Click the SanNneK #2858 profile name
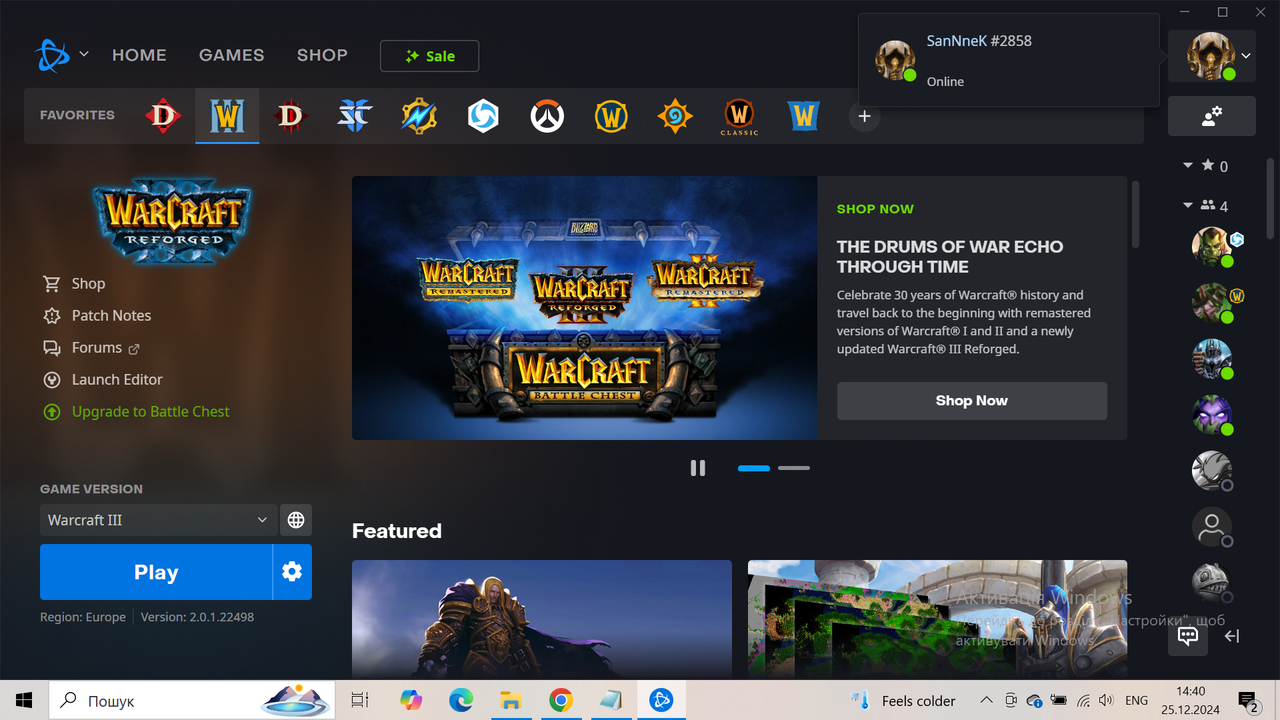This screenshot has width=1280, height=720. (979, 41)
